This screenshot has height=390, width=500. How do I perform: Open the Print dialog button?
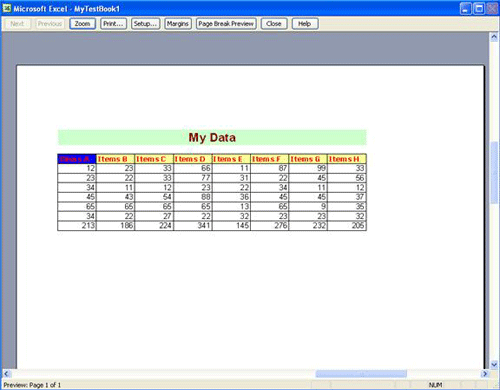click(x=113, y=24)
